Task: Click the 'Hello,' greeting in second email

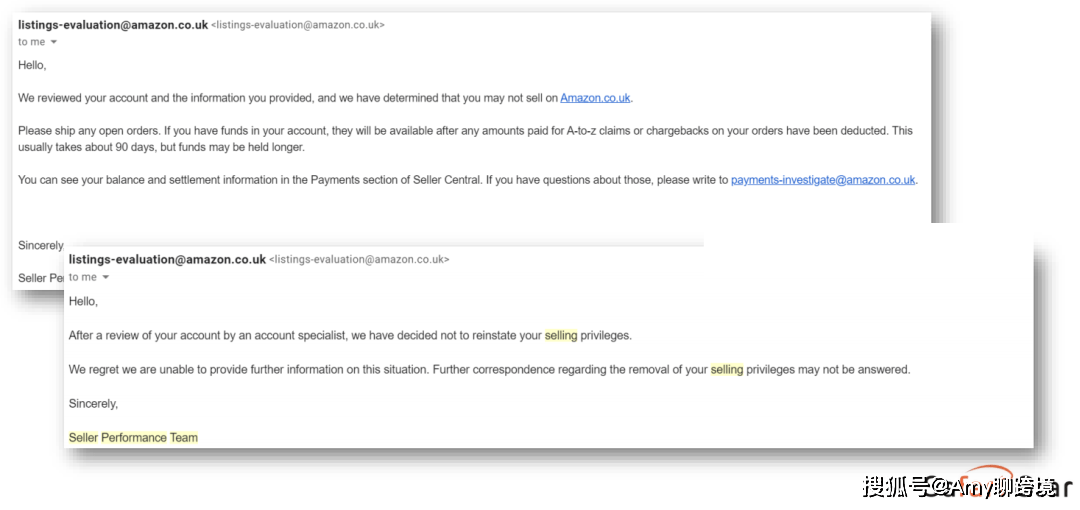Action: [83, 302]
